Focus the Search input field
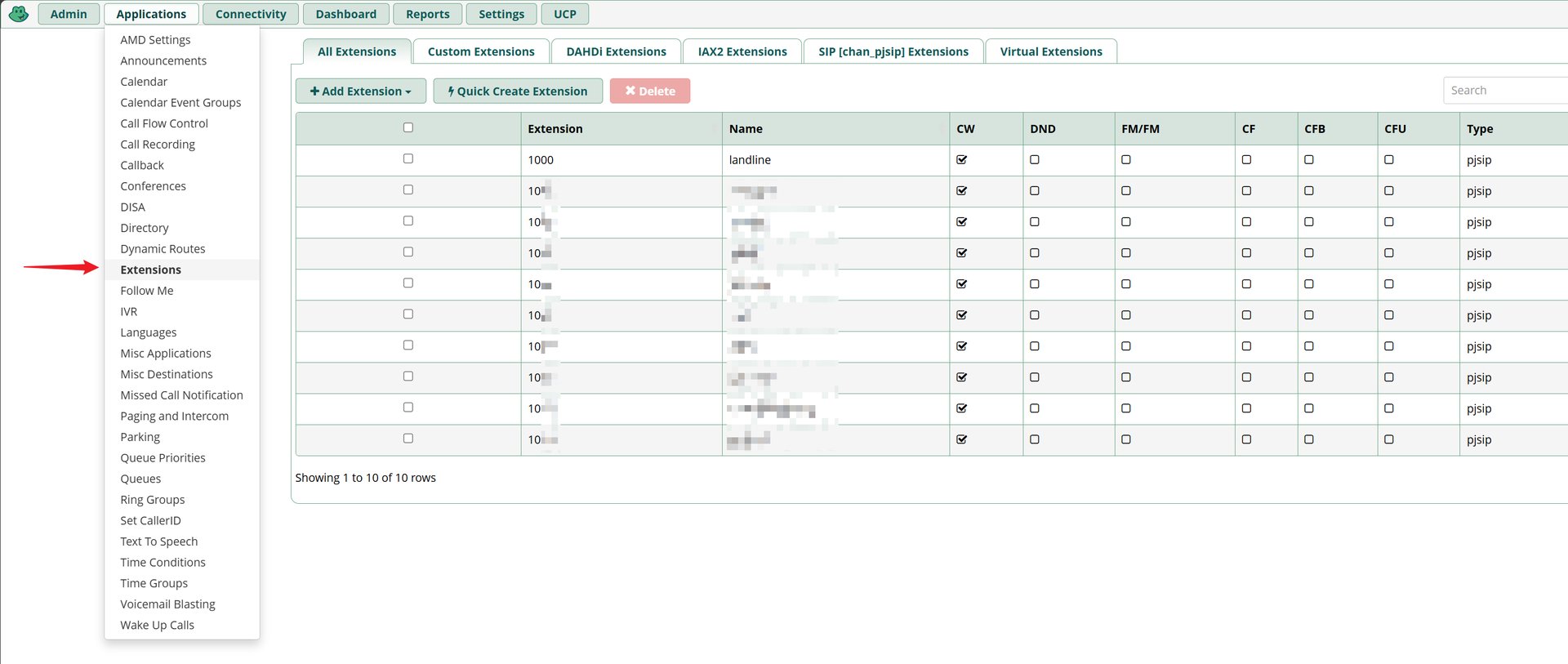Viewport: 1568px width, 664px height. (1505, 91)
